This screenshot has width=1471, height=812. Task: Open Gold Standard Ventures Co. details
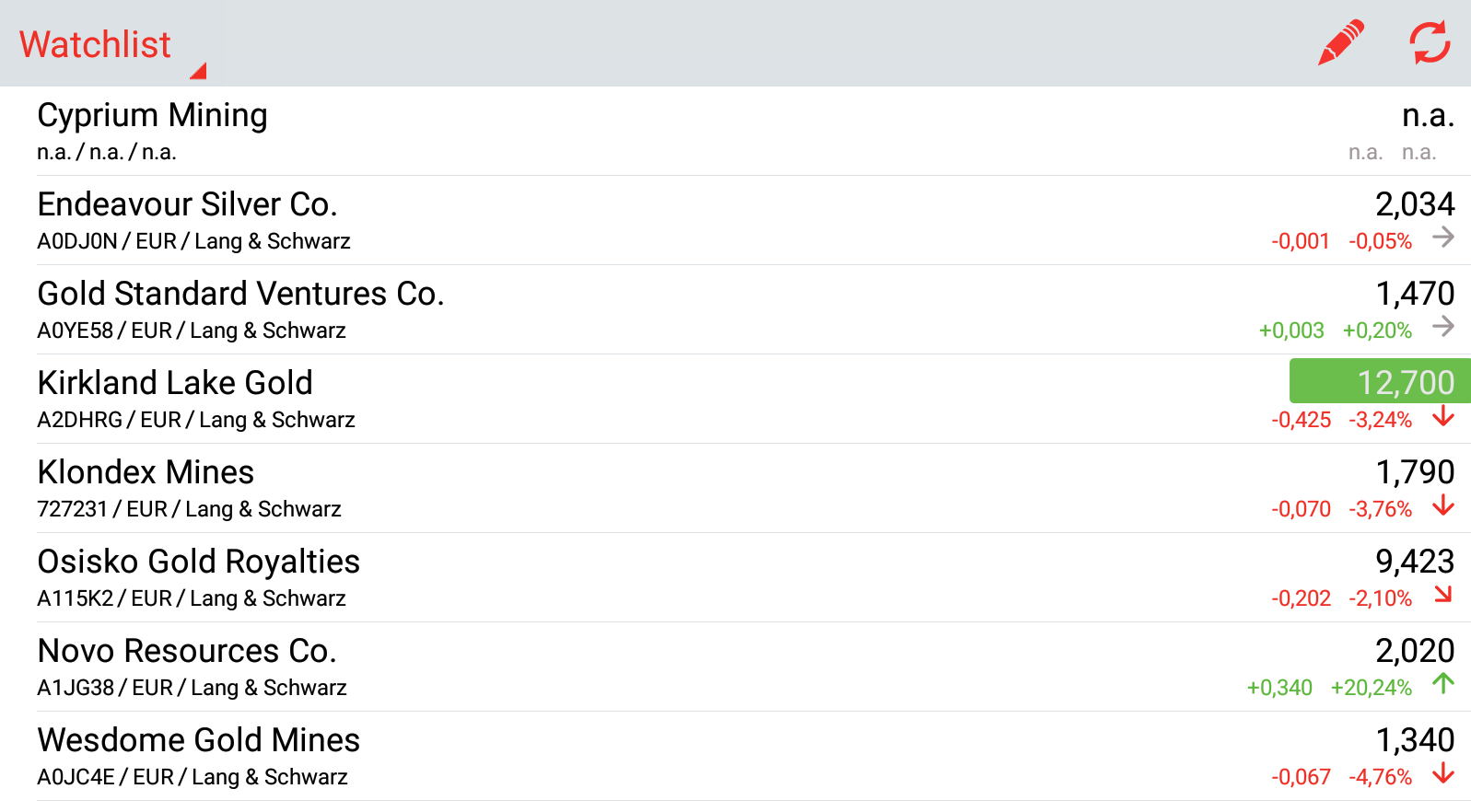(240, 294)
